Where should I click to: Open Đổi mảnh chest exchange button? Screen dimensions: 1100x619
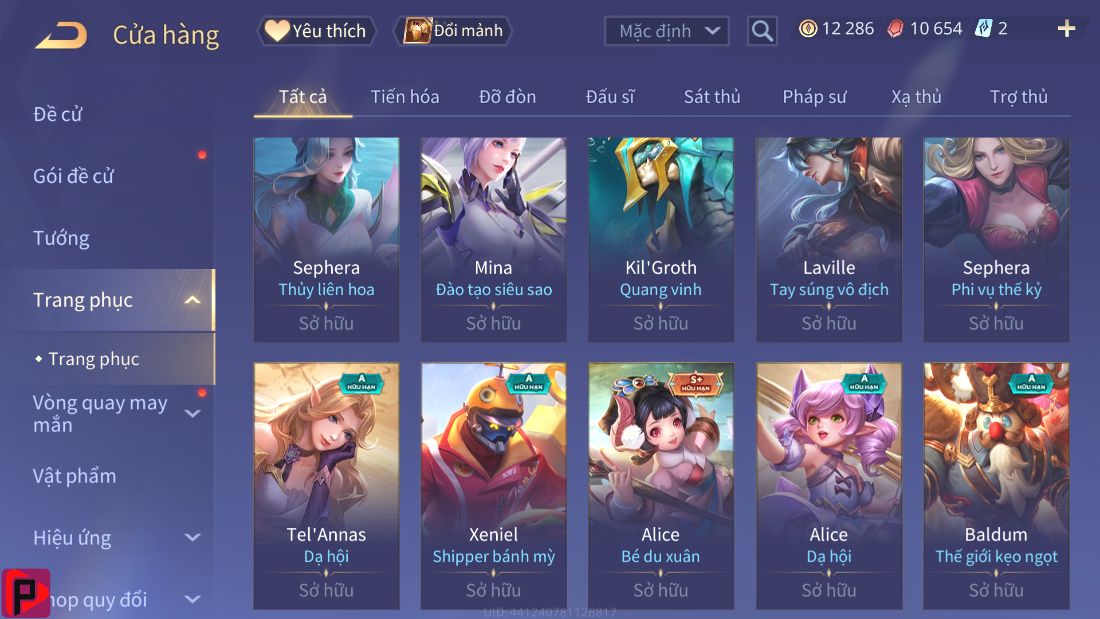454,31
